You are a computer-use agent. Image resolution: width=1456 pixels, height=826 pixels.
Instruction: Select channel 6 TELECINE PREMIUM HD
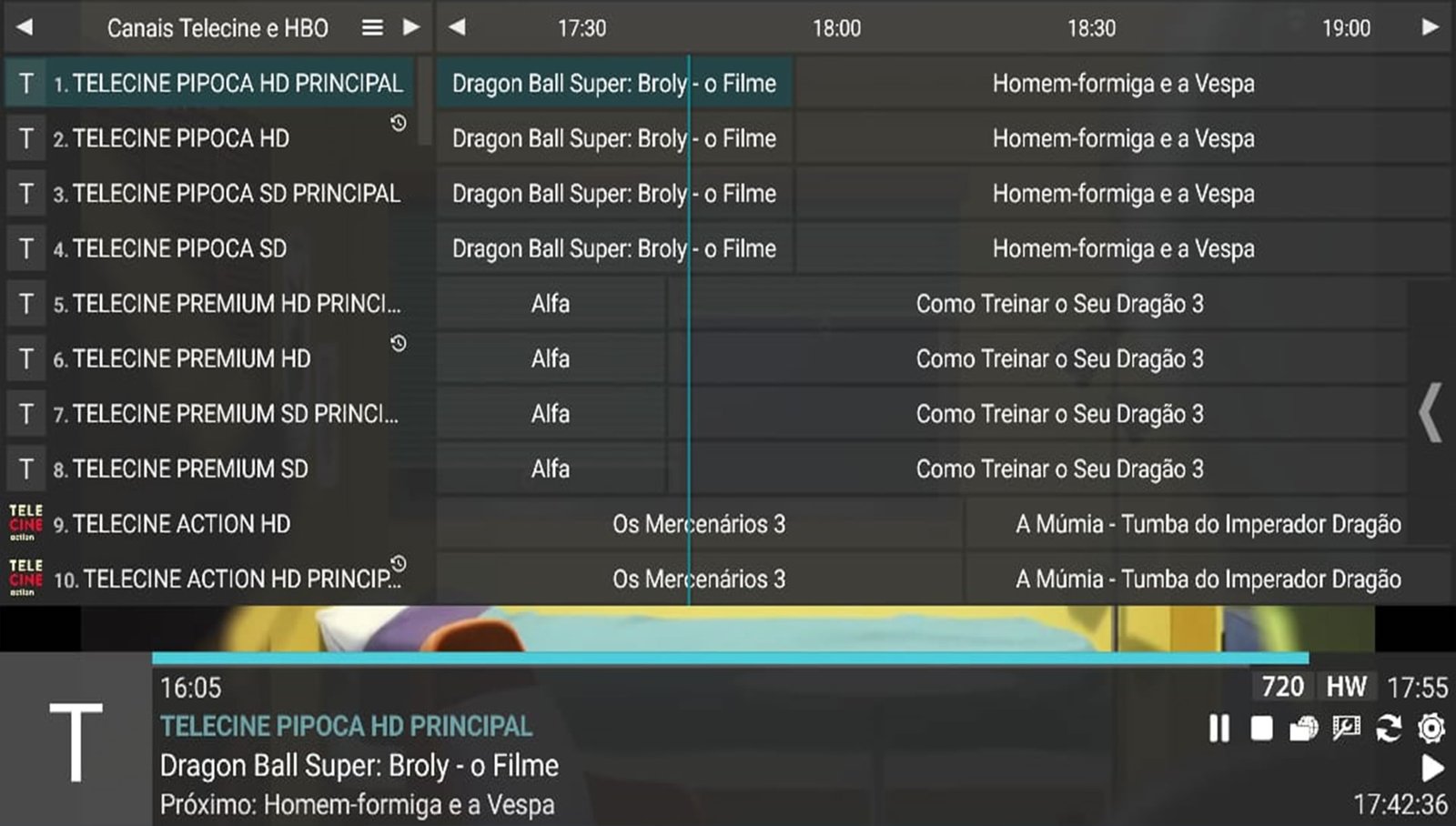point(210,358)
